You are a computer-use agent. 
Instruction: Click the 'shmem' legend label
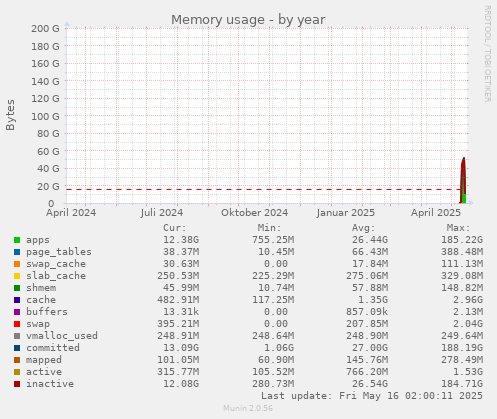click(41, 288)
